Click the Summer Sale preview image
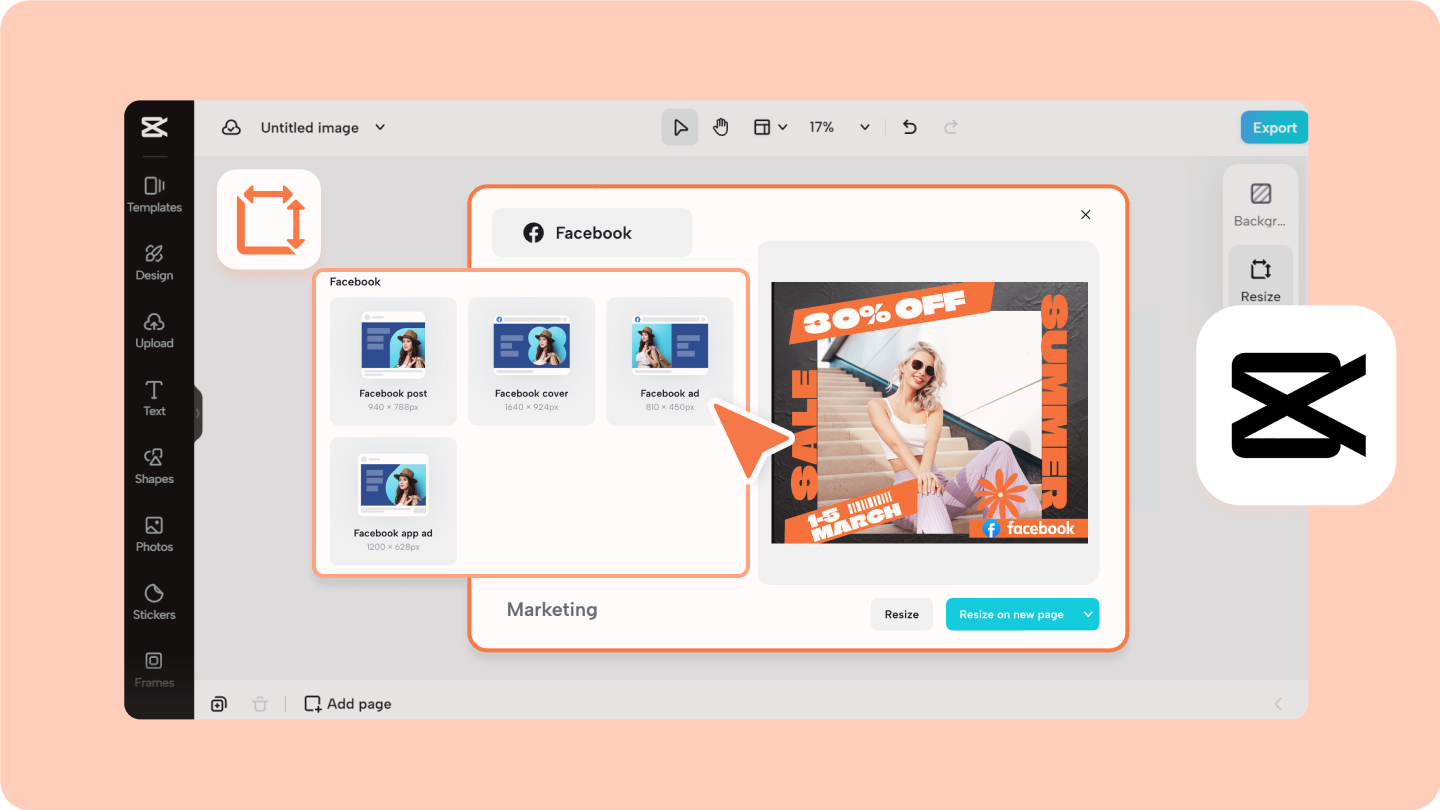This screenshot has width=1440, height=810. tap(929, 412)
